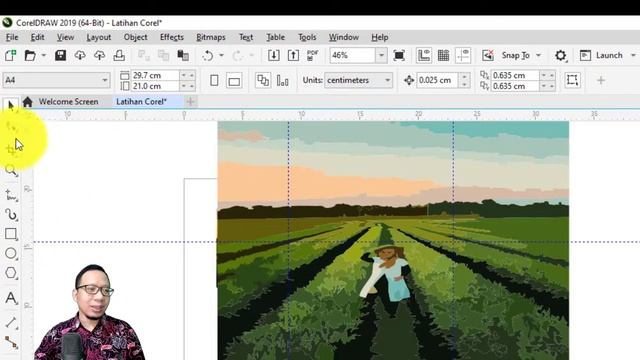Screen dimensions: 640x360
Task: Expand the Undo history arrow
Action: (x=221, y=55)
